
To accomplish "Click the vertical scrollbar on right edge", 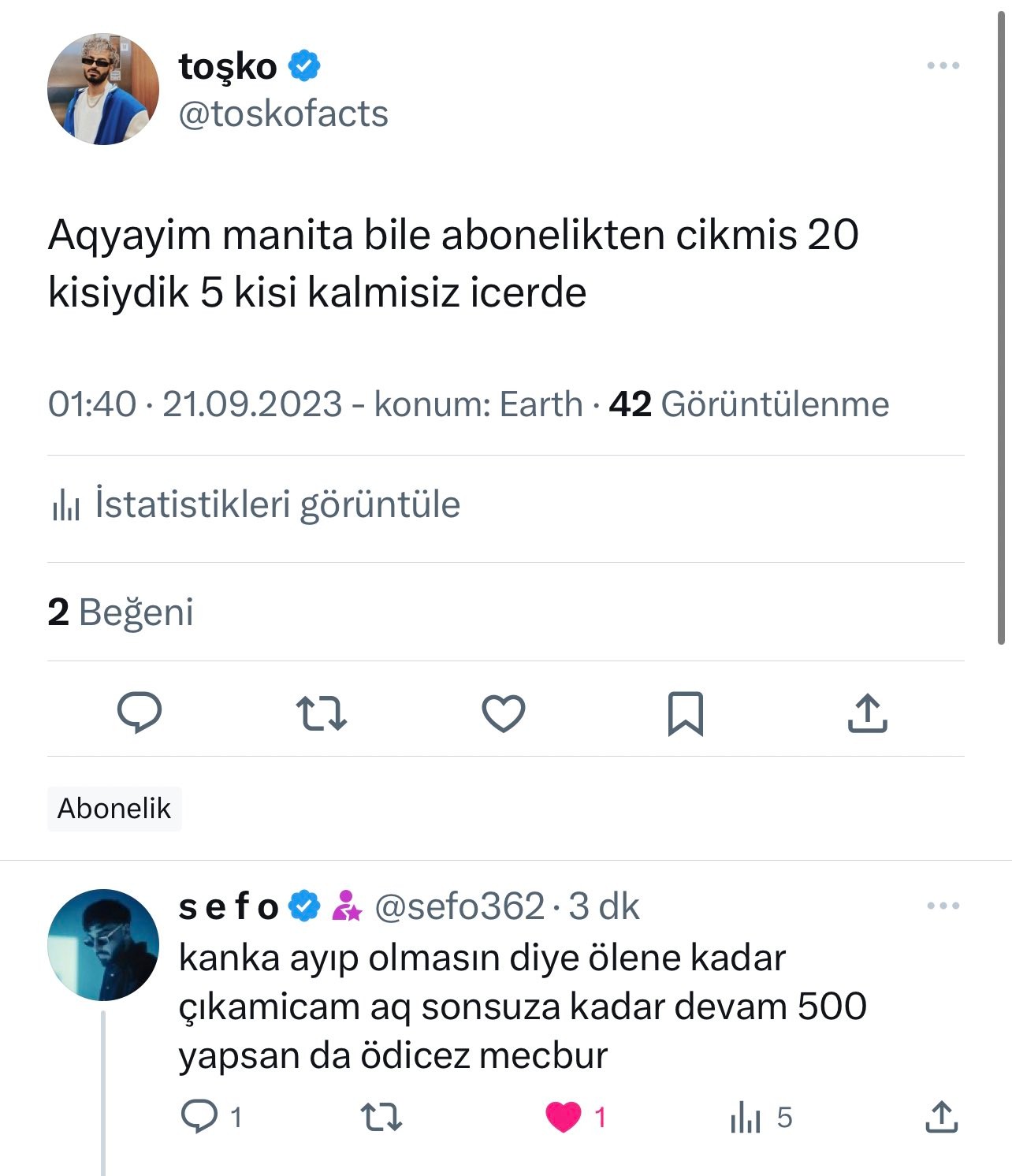I will (1003, 331).
